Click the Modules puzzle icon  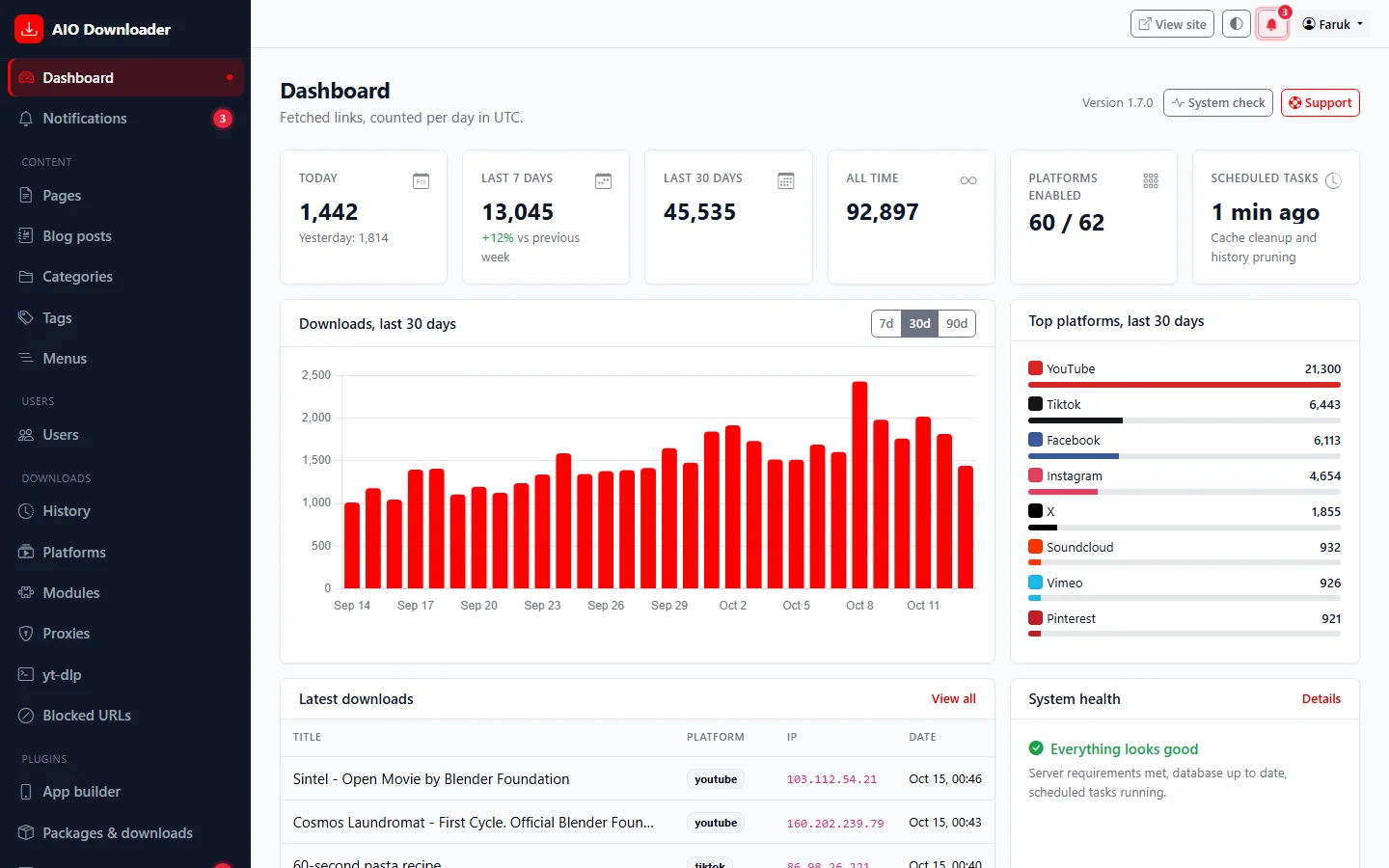click(x=26, y=592)
